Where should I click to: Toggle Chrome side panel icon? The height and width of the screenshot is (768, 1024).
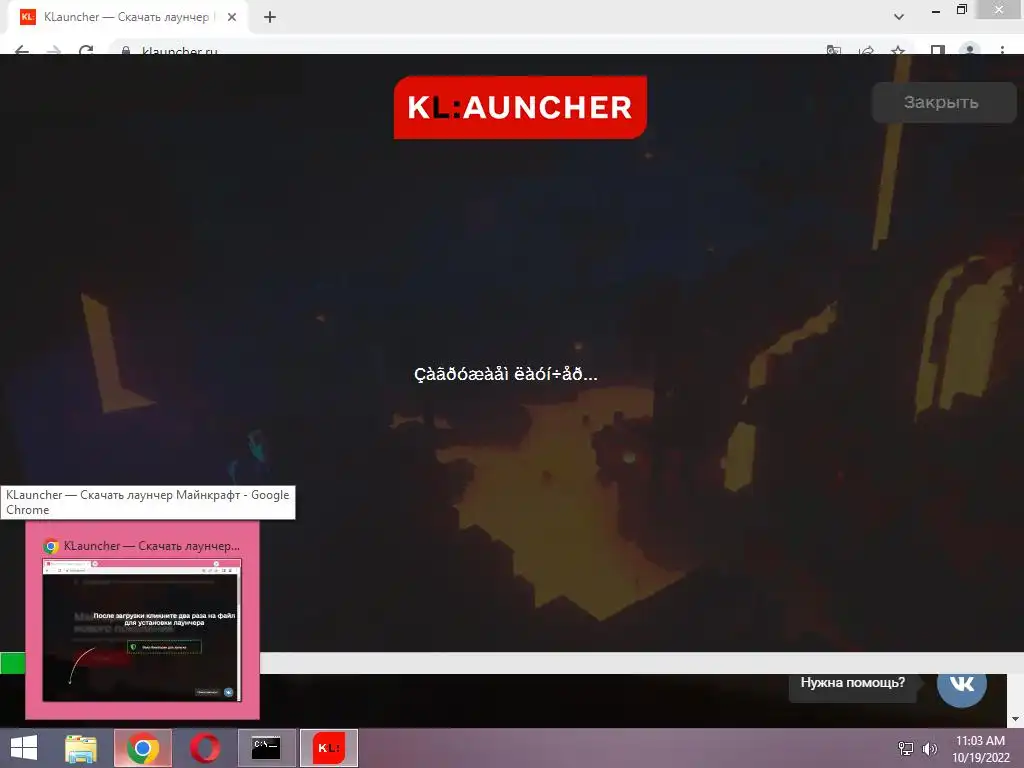(x=938, y=50)
